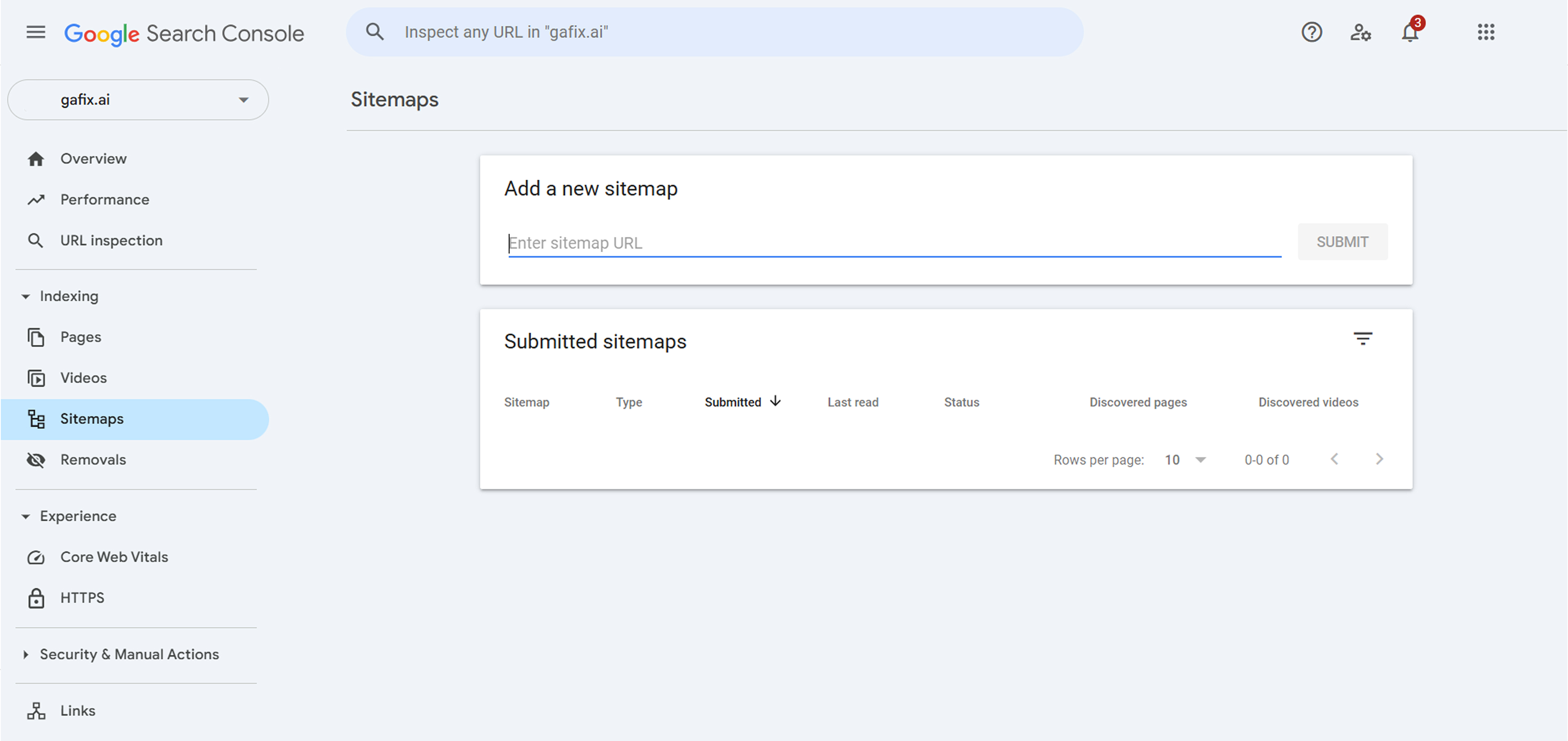The height and width of the screenshot is (741, 1568).
Task: Click the Discovered pages column header
Action: click(1138, 402)
